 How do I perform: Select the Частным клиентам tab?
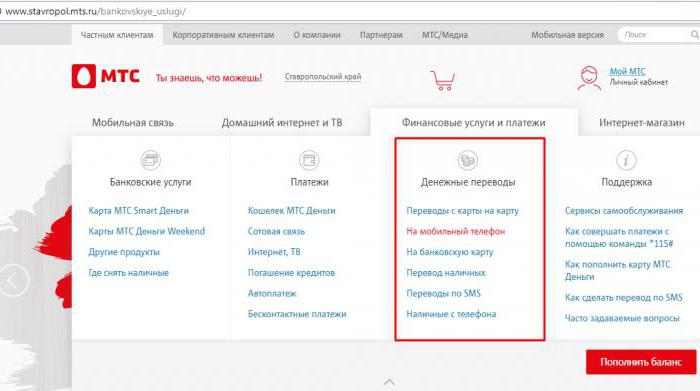(117, 35)
